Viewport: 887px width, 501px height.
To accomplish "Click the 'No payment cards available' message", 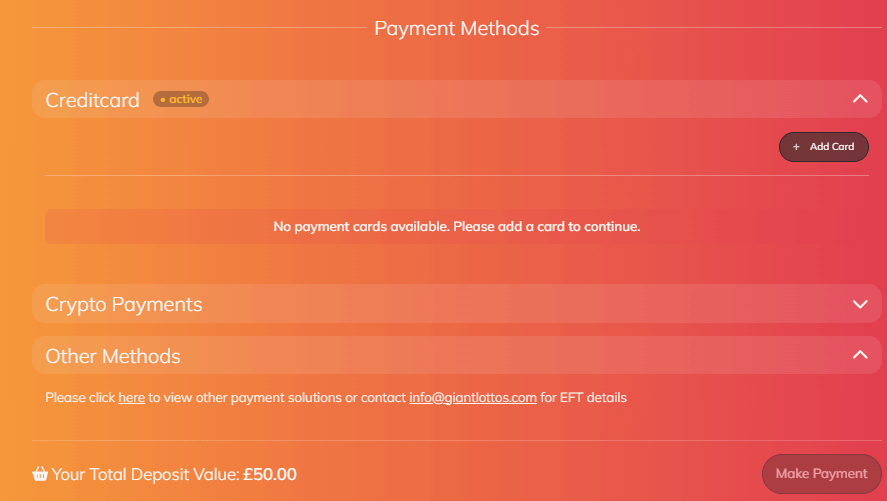I will [x=456, y=227].
